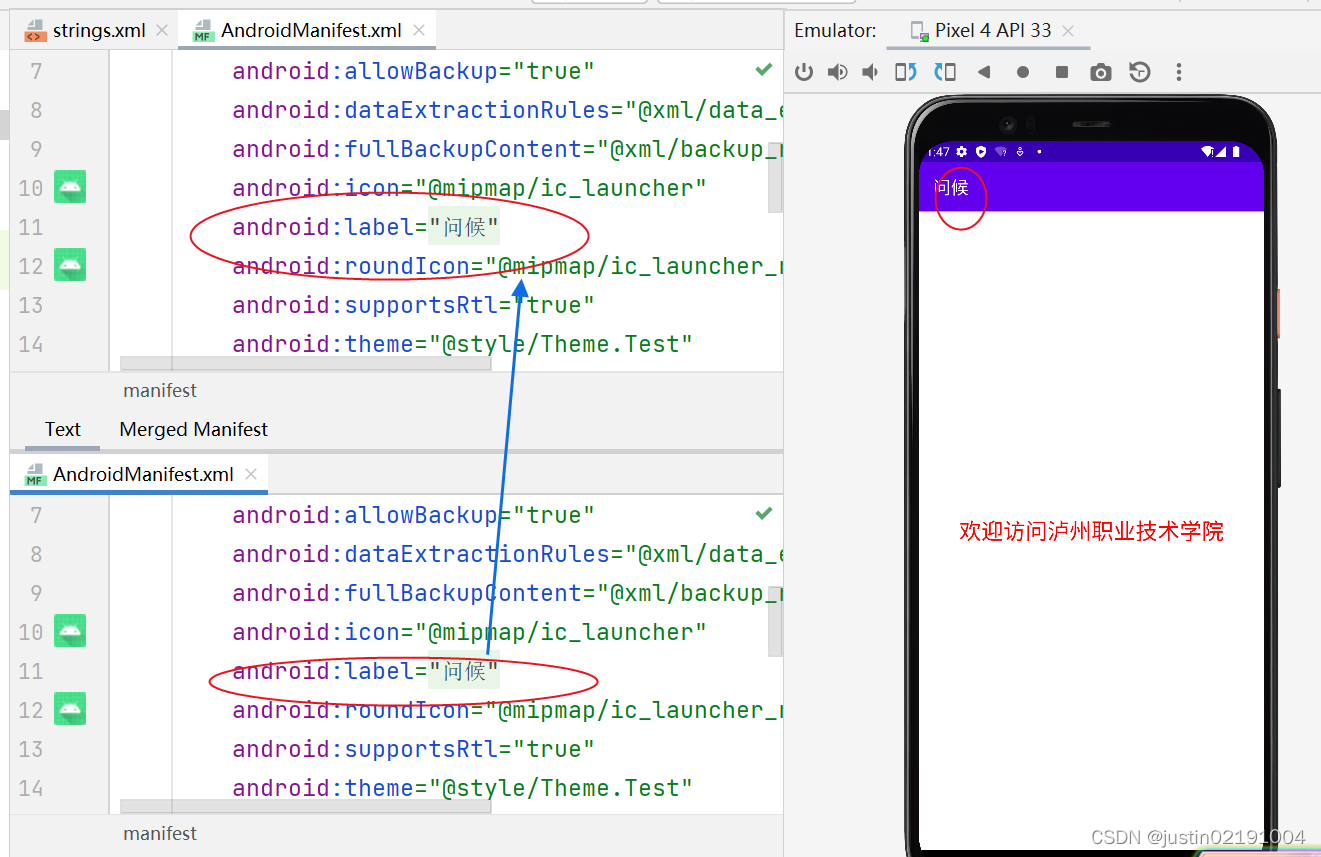Image resolution: width=1321 pixels, height=857 pixels.
Task: Click the green inspection checkmark in upper editor
Action: (764, 70)
